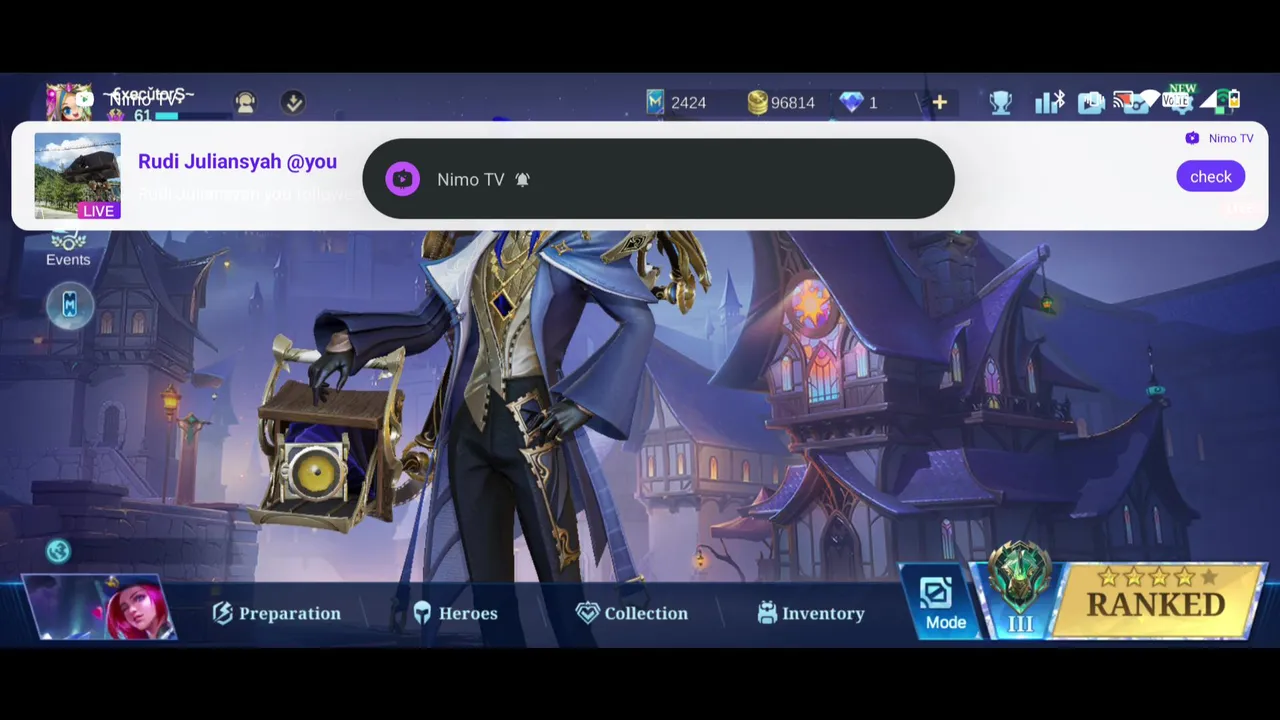This screenshot has width=1280, height=720.
Task: Open the Inventory tab
Action: point(811,613)
